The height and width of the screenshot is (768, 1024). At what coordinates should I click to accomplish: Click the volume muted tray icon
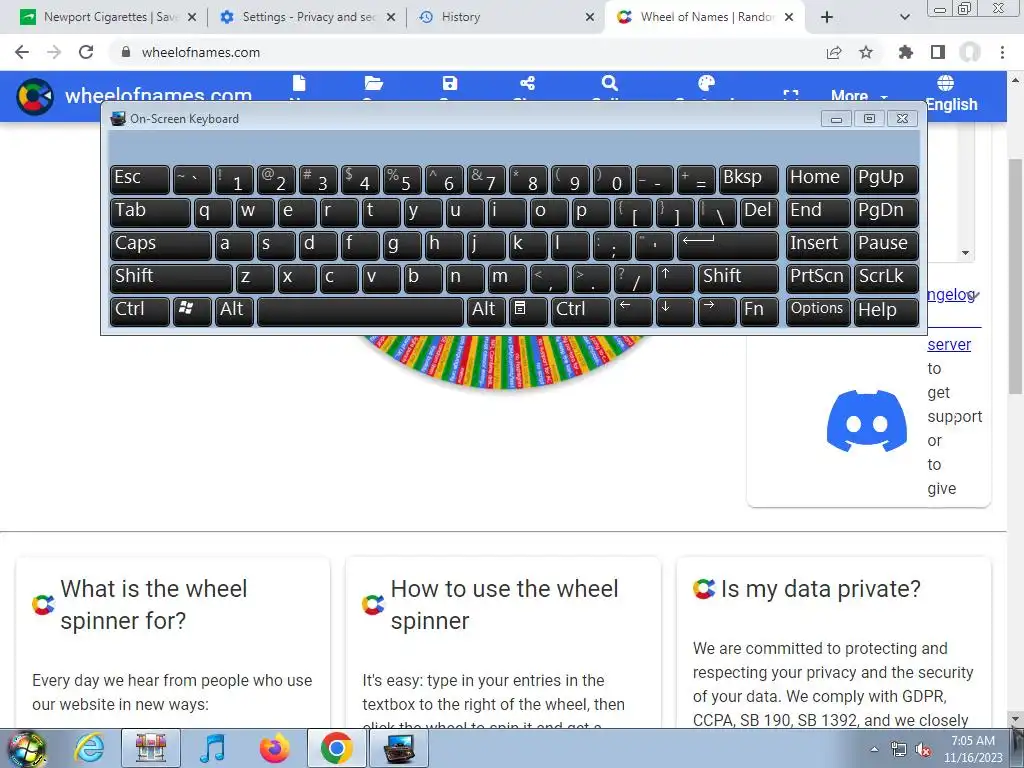923,750
